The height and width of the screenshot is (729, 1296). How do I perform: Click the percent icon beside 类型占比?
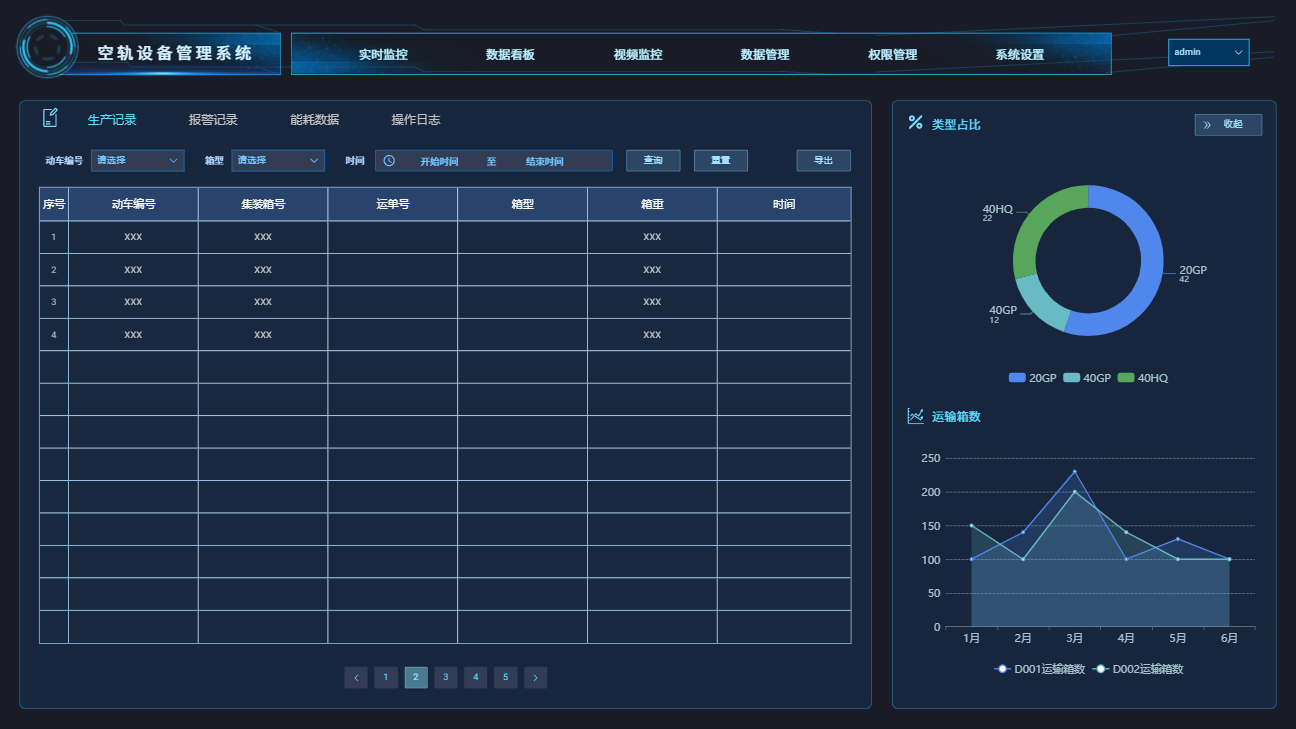tap(915, 123)
